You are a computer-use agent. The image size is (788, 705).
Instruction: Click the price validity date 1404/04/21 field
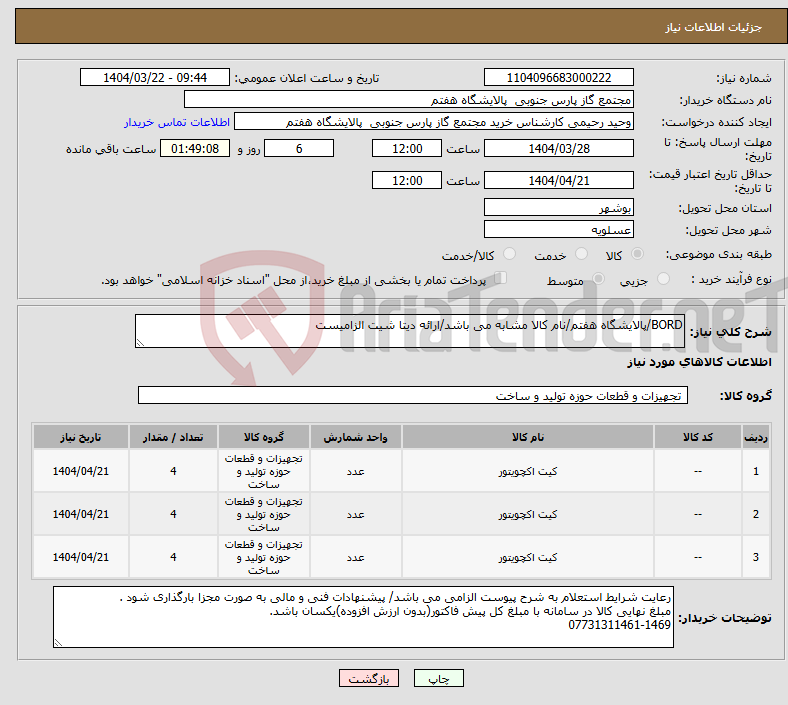(x=558, y=180)
